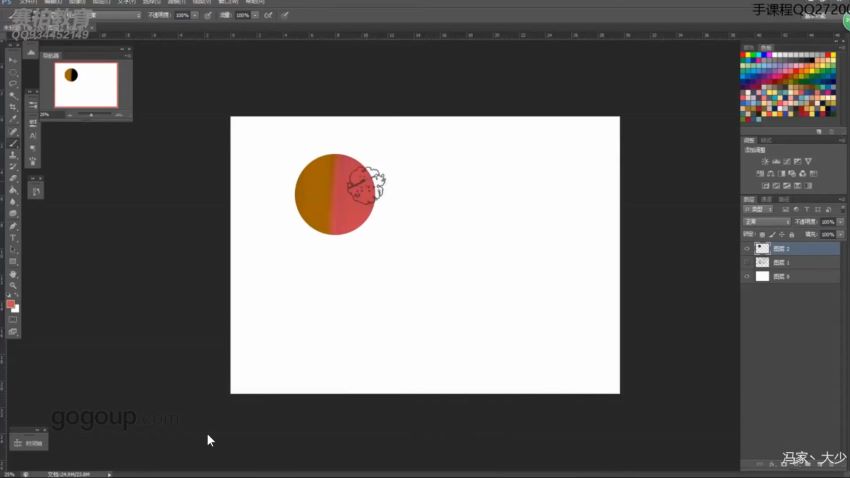Select the Pen tool

pos(13,227)
